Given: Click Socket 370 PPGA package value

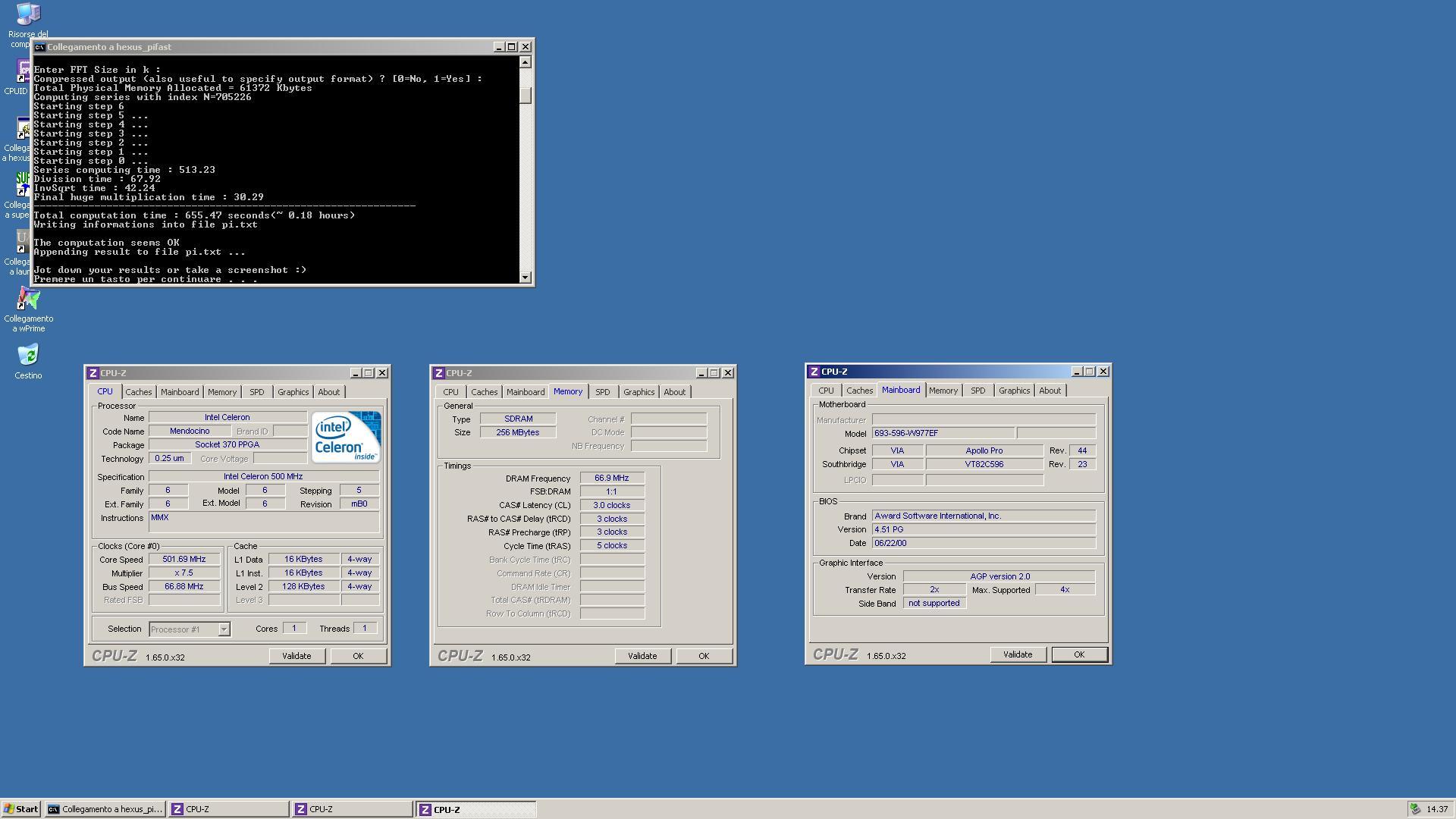Looking at the screenshot, I should pyautogui.click(x=227, y=445).
